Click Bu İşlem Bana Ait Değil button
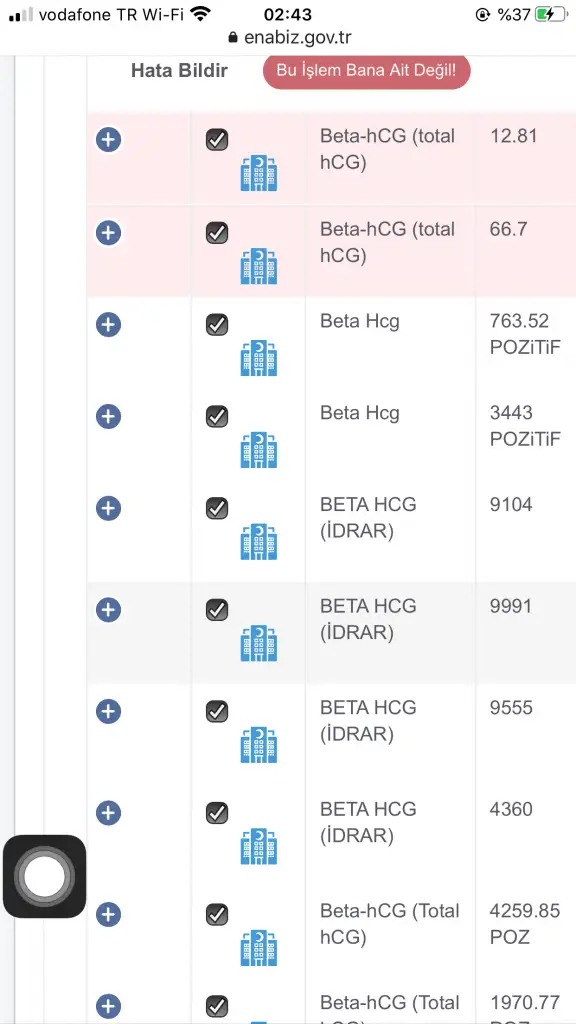576x1024 pixels. coord(366,71)
